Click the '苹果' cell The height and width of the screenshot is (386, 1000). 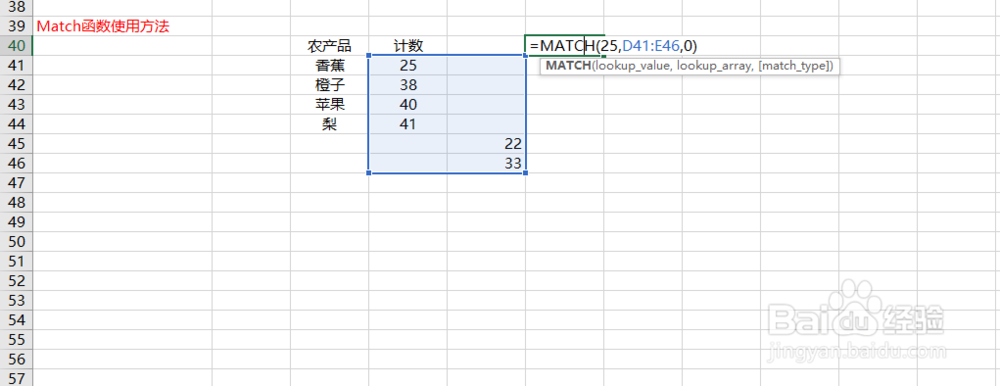point(329,105)
